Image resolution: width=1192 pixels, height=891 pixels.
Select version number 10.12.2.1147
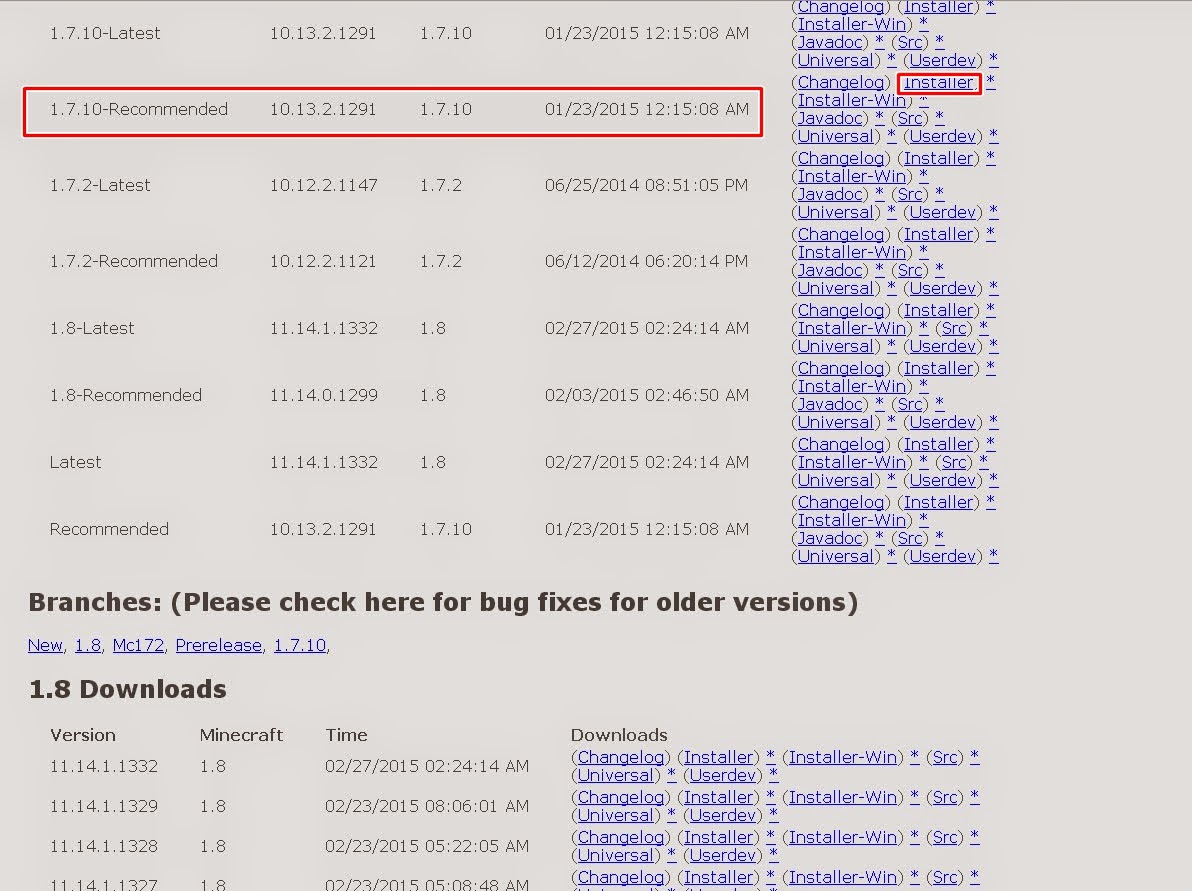pos(323,185)
